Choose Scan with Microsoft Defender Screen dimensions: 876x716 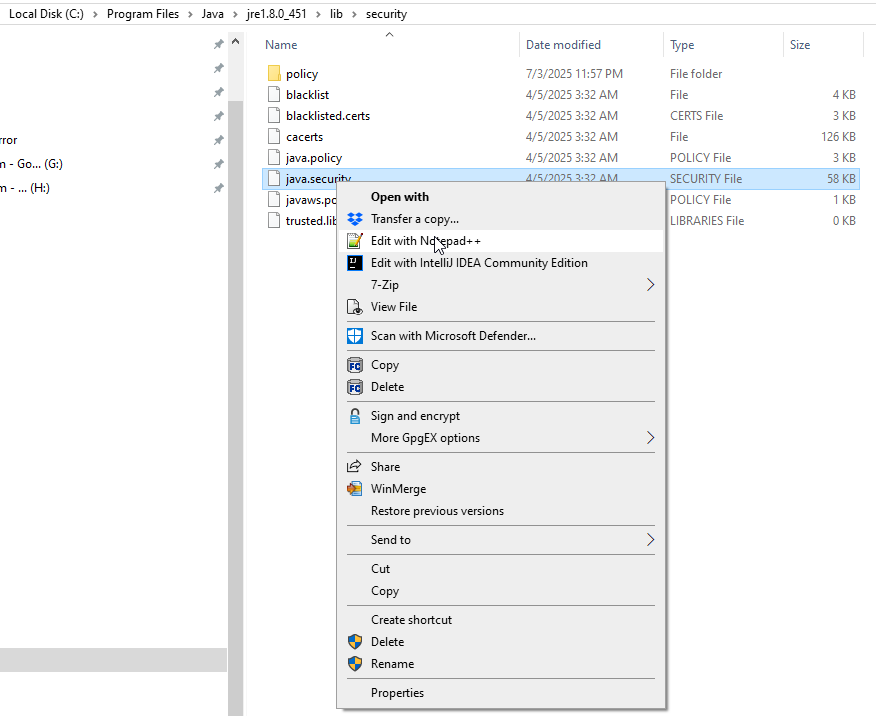pyautogui.click(x=501, y=336)
